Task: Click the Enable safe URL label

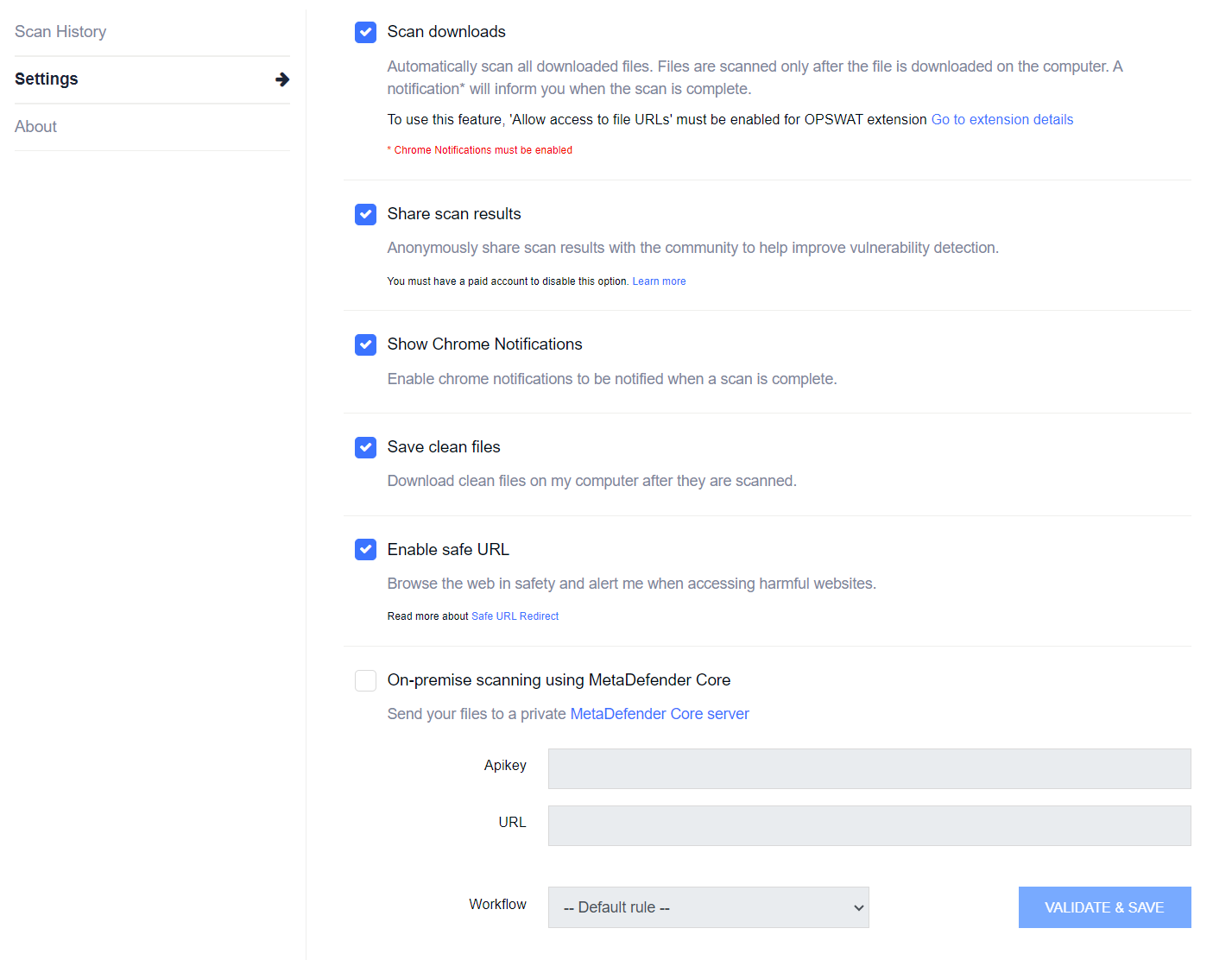Action: coord(448,550)
